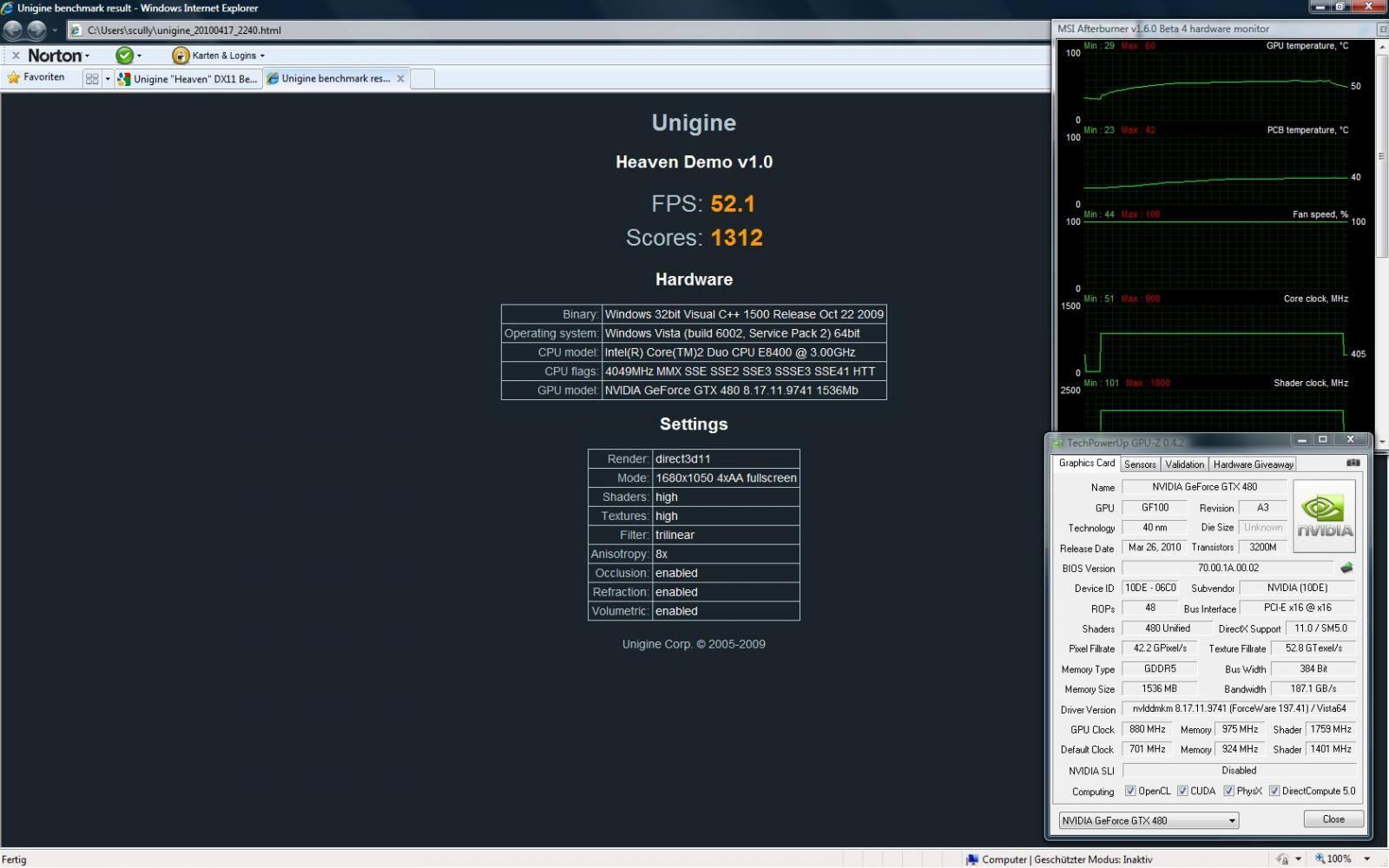The width and height of the screenshot is (1389, 868).
Task: Switch to Unigine "Heaven" DX11 Be... tab
Action: pos(188,79)
